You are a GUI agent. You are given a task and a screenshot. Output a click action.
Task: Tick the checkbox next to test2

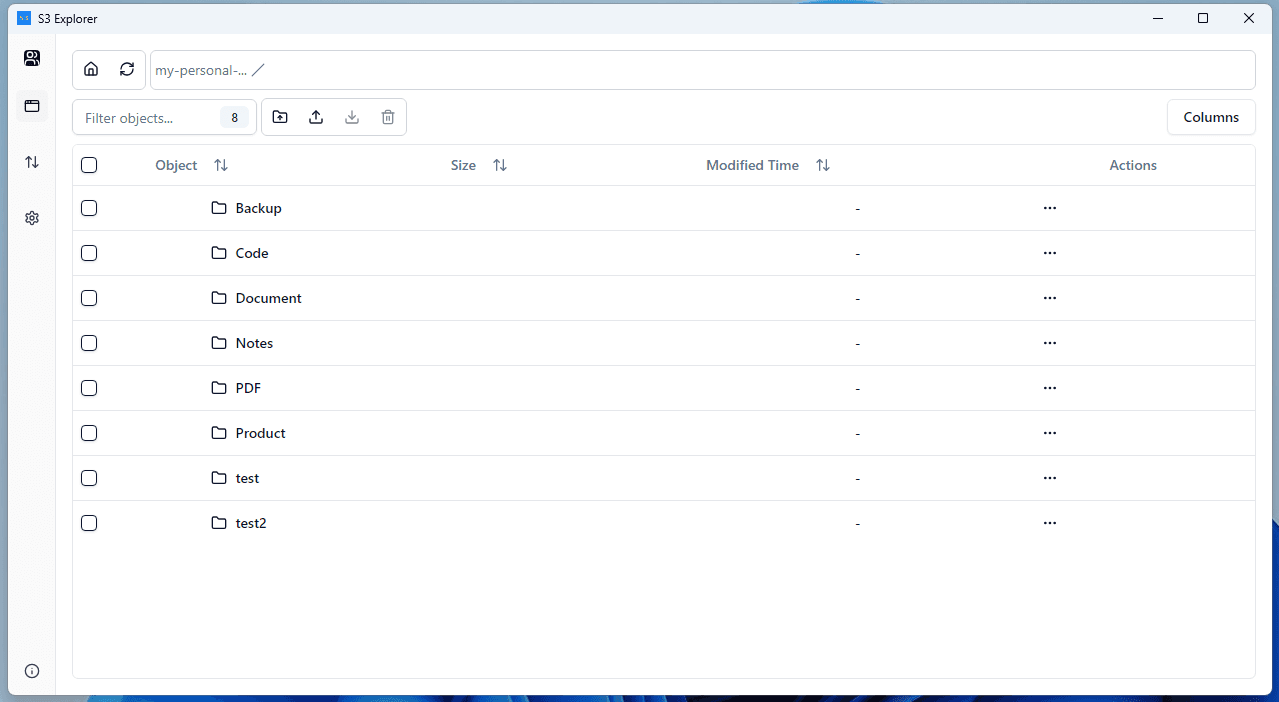pyautogui.click(x=89, y=523)
